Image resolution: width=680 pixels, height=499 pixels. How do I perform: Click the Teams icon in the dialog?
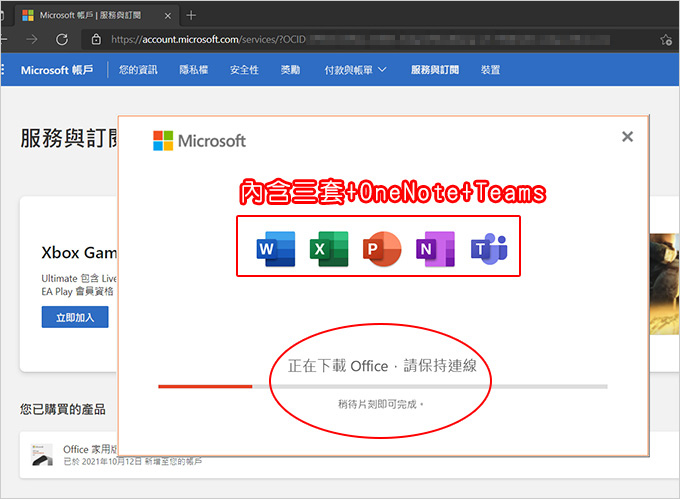(x=489, y=248)
